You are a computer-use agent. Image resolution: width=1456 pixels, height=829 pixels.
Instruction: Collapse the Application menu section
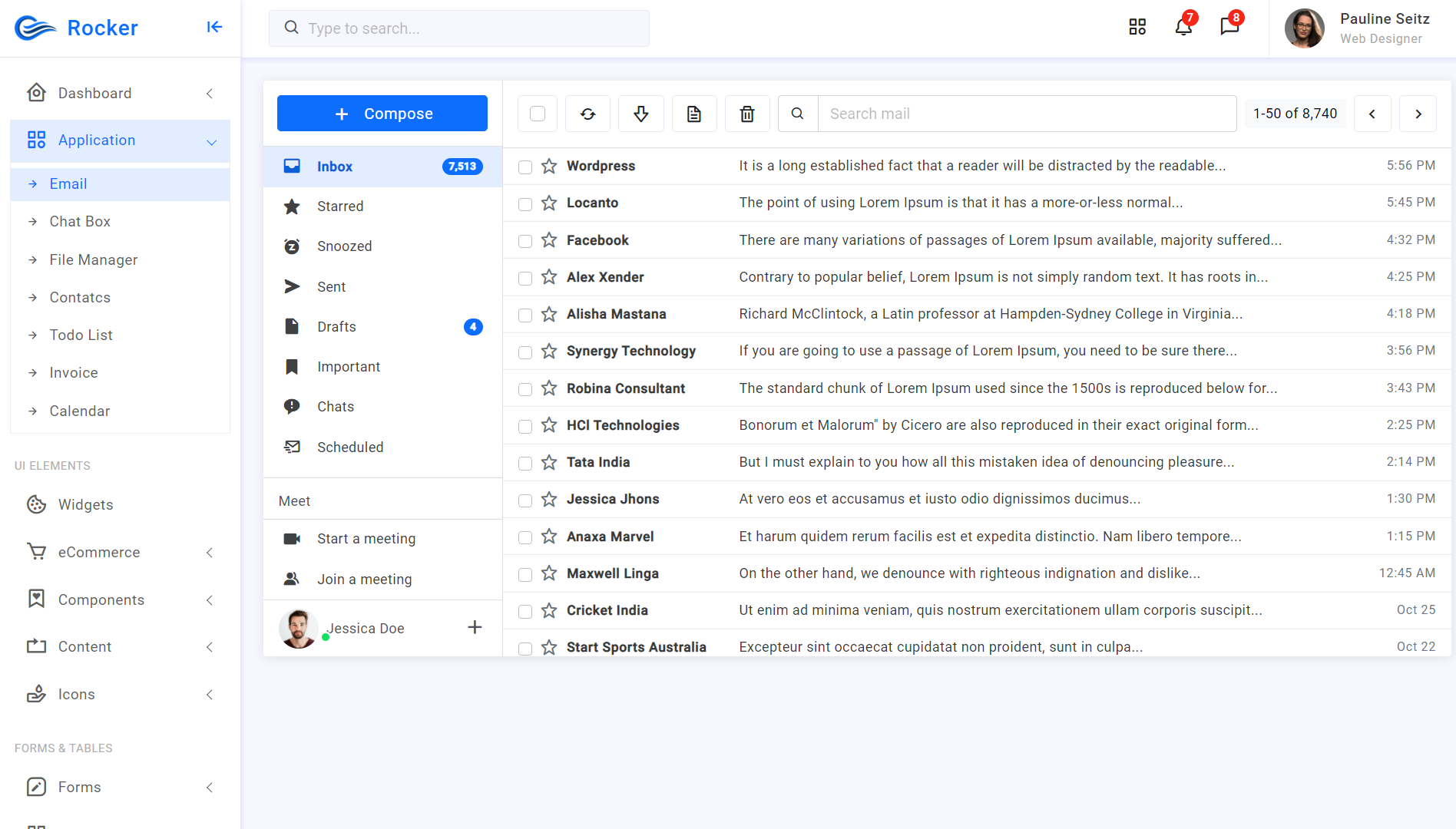(x=212, y=141)
